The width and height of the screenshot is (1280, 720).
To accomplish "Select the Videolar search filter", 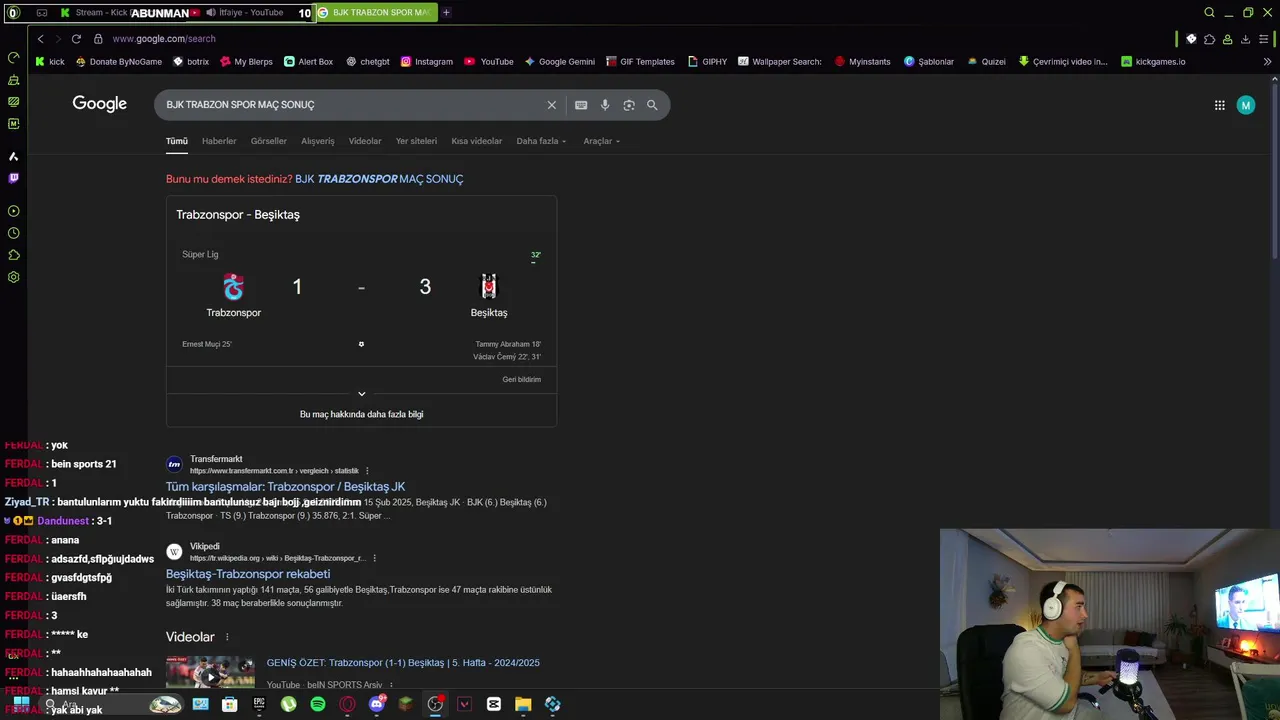I will point(365,141).
